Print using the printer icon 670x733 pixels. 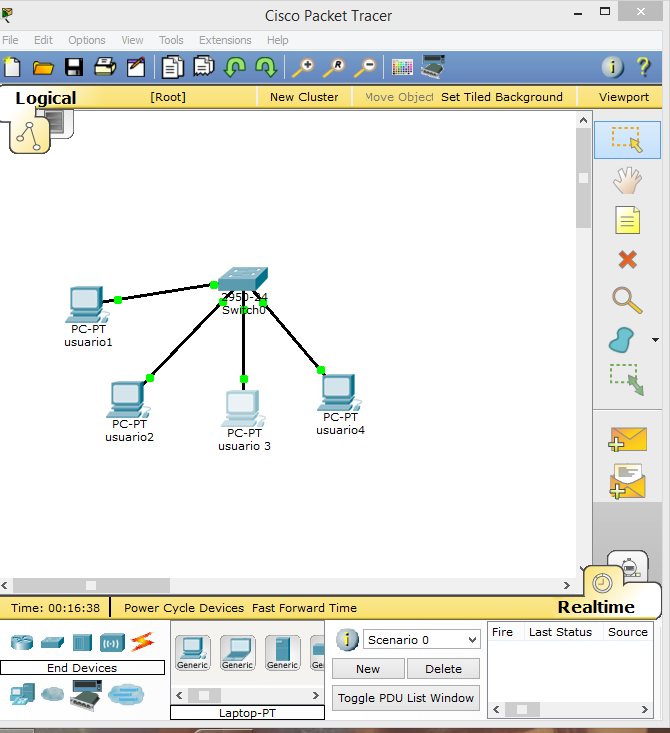pyautogui.click(x=105, y=67)
